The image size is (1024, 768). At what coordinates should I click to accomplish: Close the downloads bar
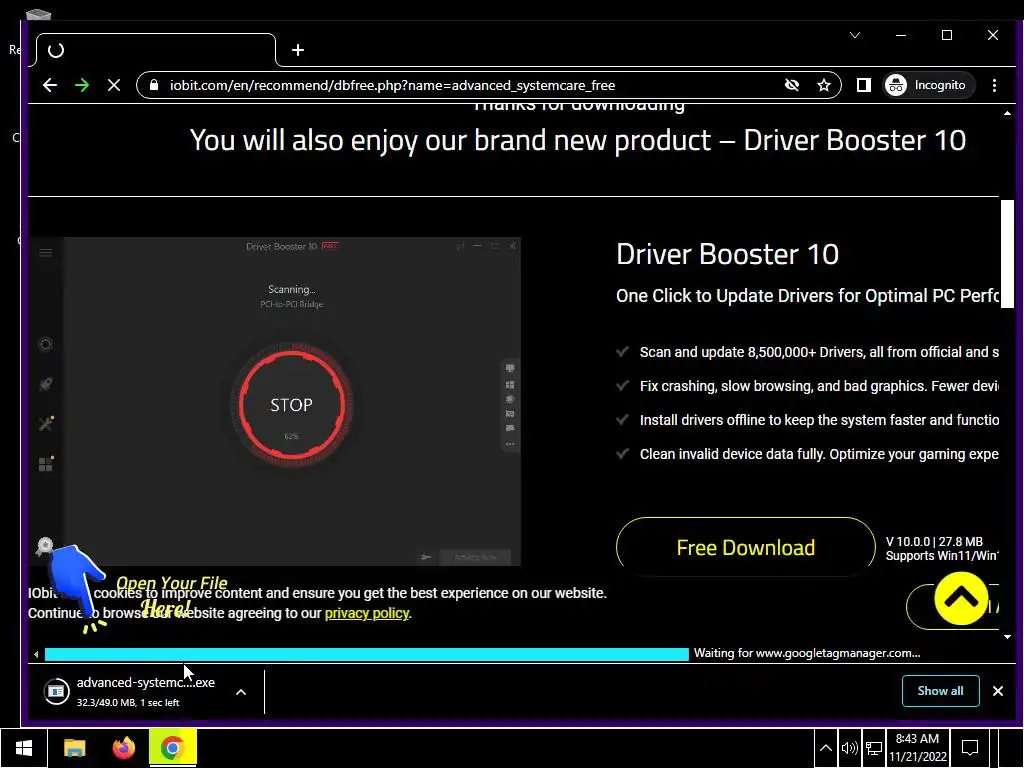point(998,691)
